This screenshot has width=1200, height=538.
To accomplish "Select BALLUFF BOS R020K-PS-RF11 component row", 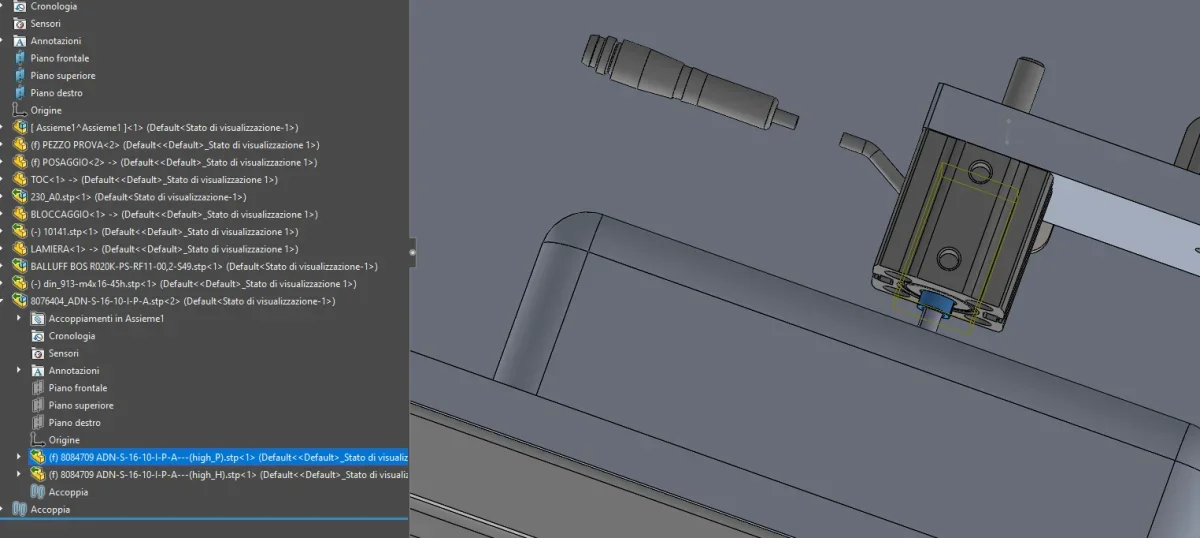I will tap(204, 266).
